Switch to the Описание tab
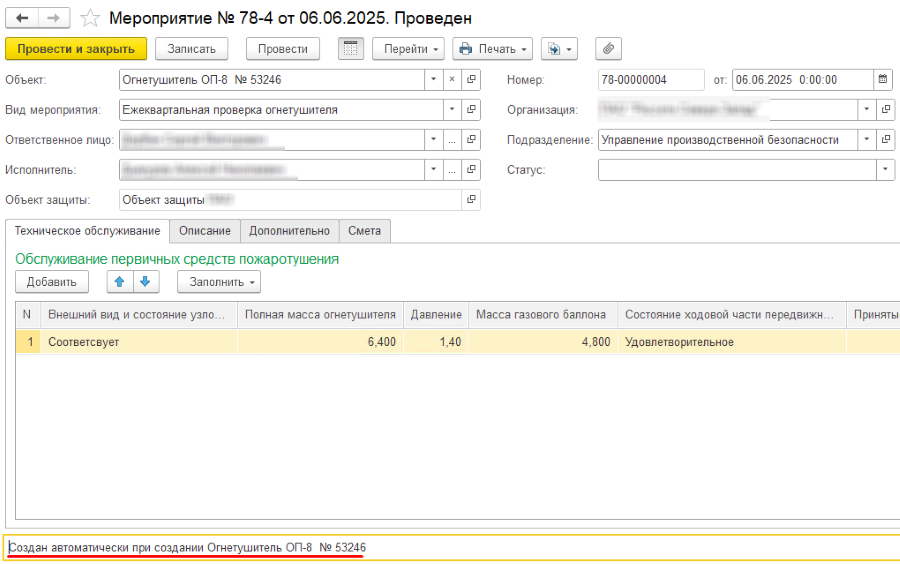The height and width of the screenshot is (564, 900). (x=204, y=231)
